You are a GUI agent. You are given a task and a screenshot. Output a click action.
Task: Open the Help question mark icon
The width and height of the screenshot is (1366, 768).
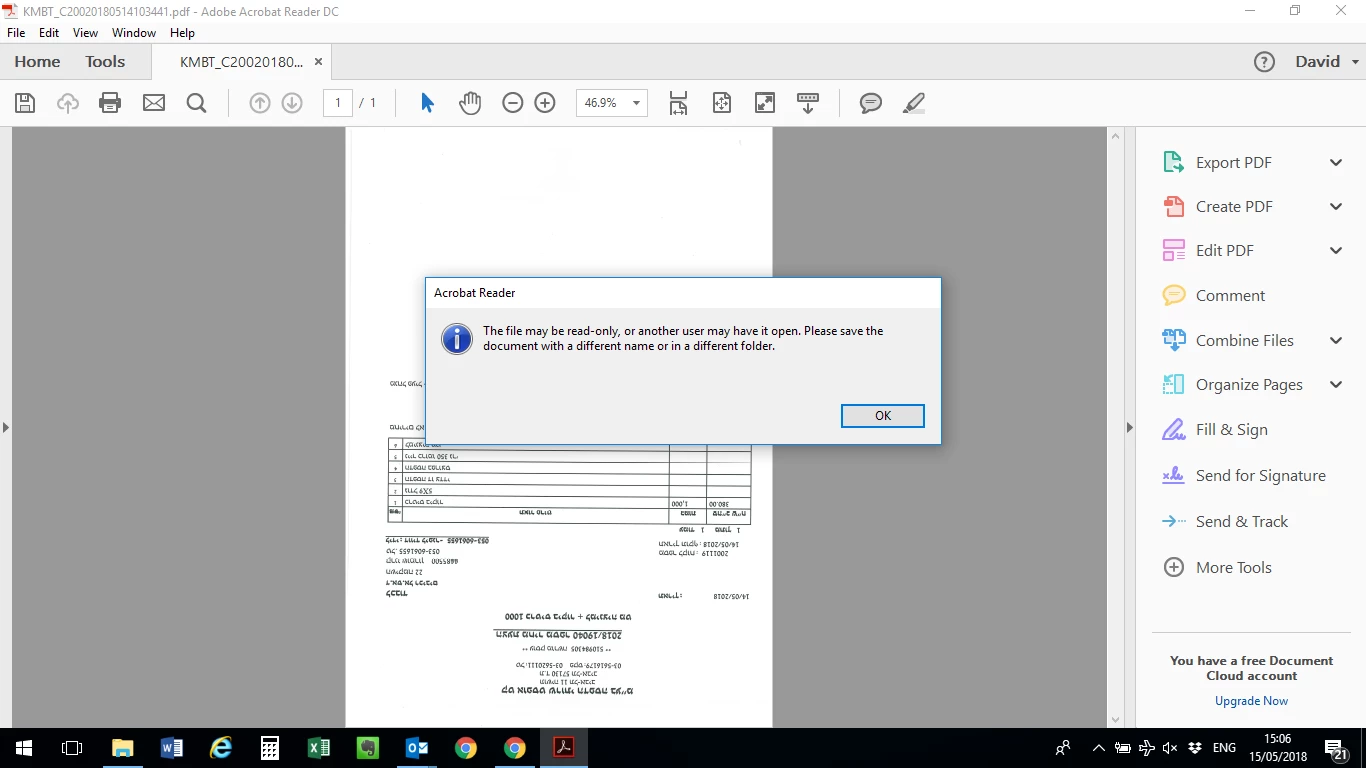click(1264, 62)
